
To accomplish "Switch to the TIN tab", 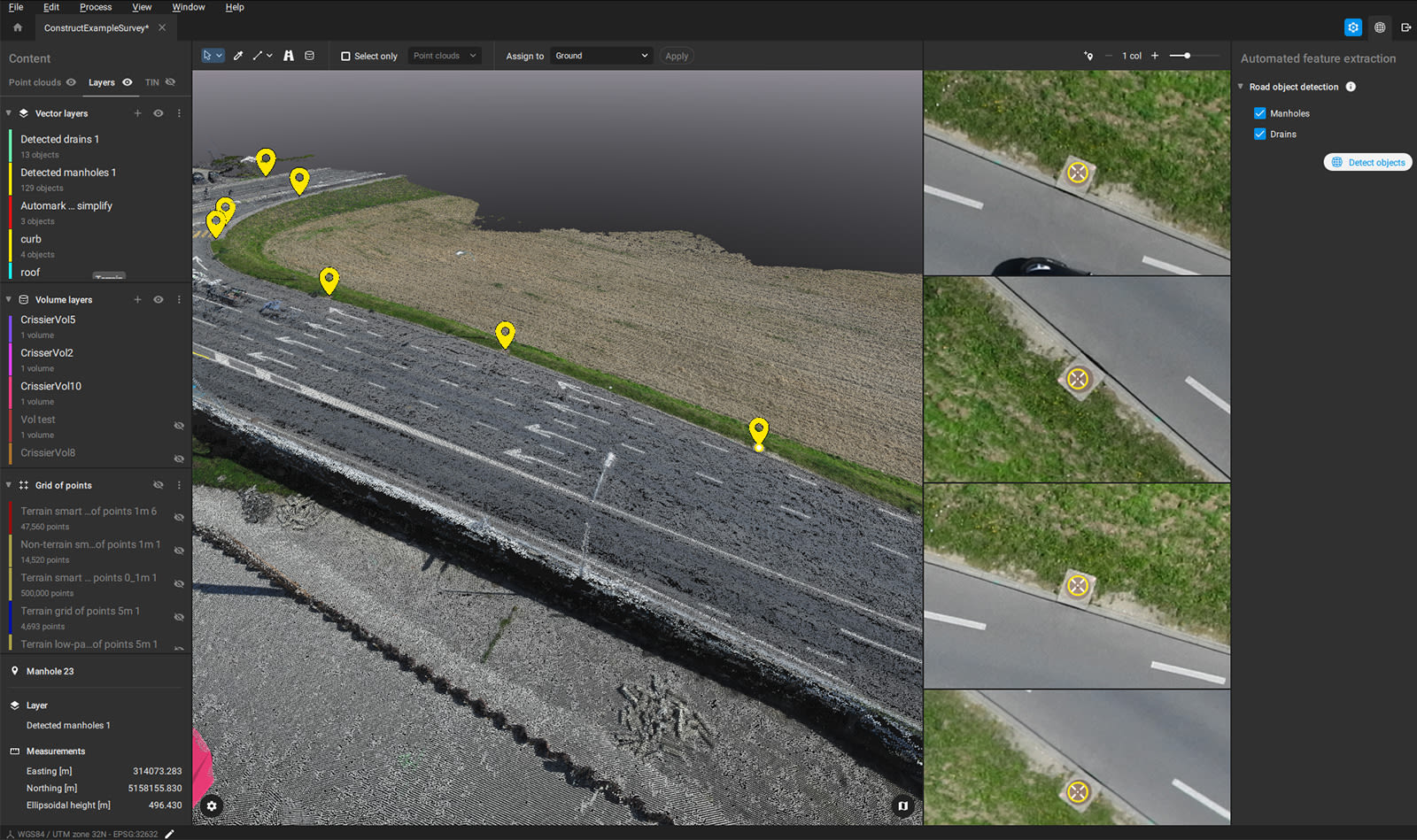I will pyautogui.click(x=151, y=81).
